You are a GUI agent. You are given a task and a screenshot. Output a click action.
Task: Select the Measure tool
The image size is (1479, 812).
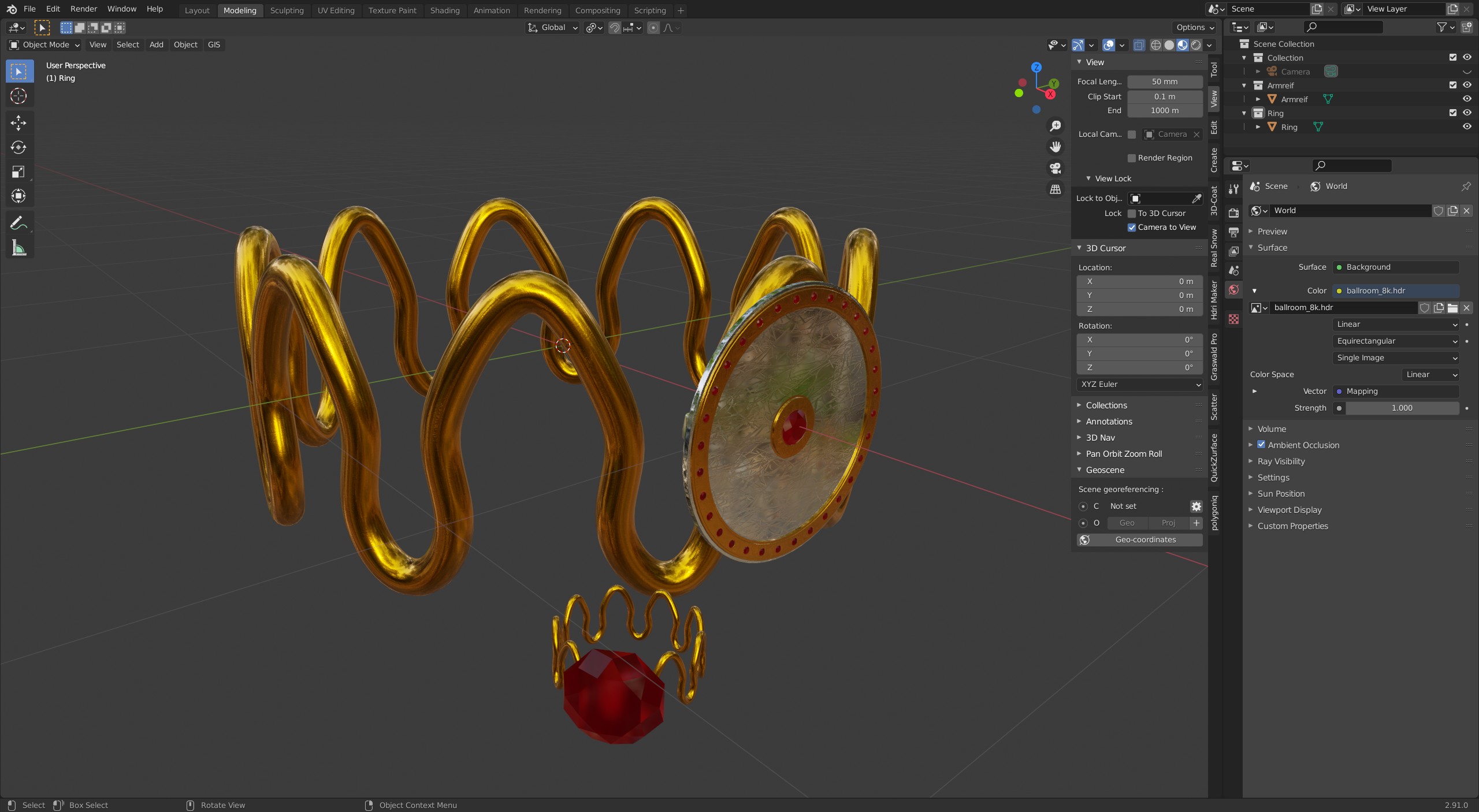click(18, 248)
